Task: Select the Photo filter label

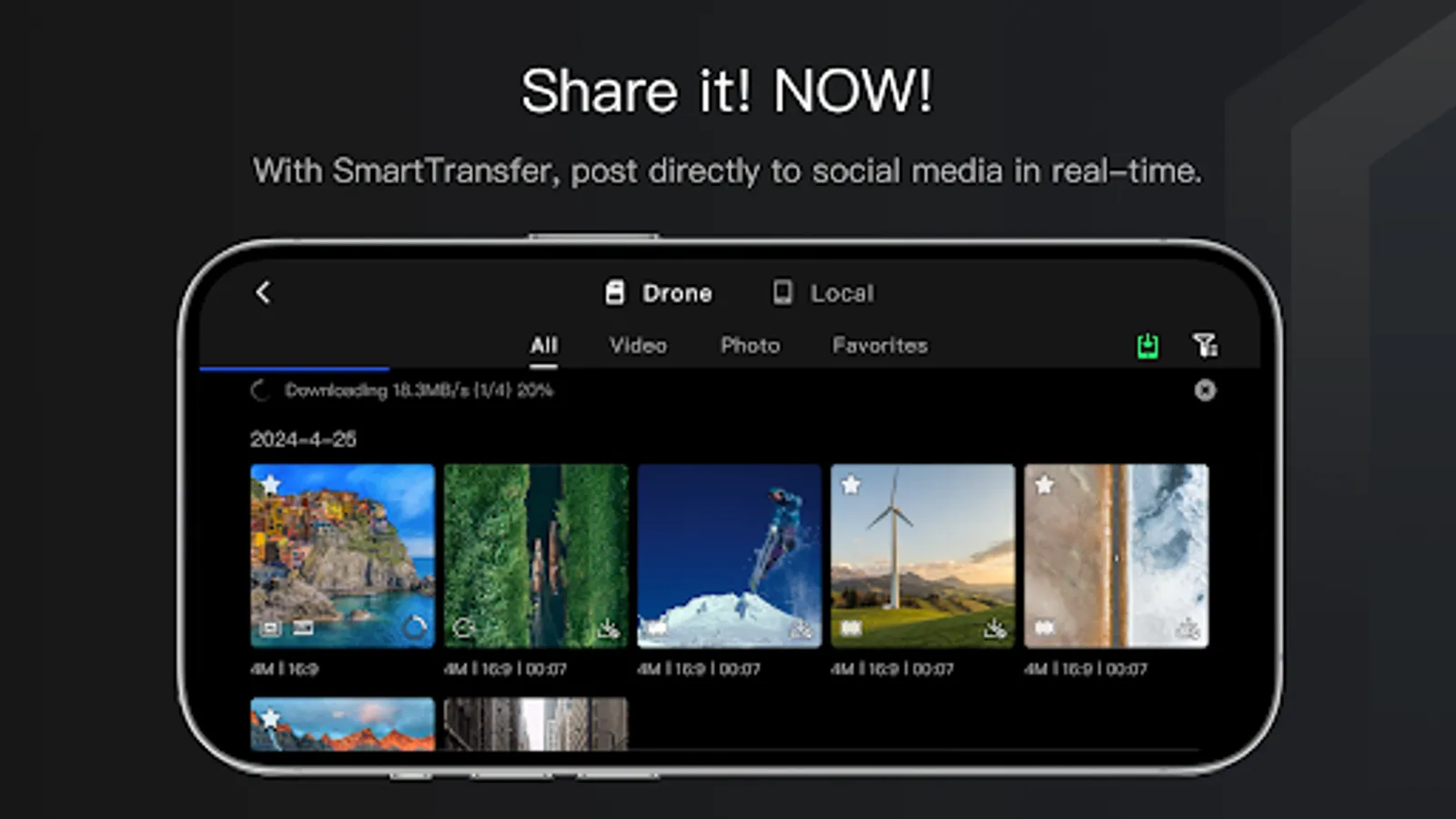Action: click(750, 345)
